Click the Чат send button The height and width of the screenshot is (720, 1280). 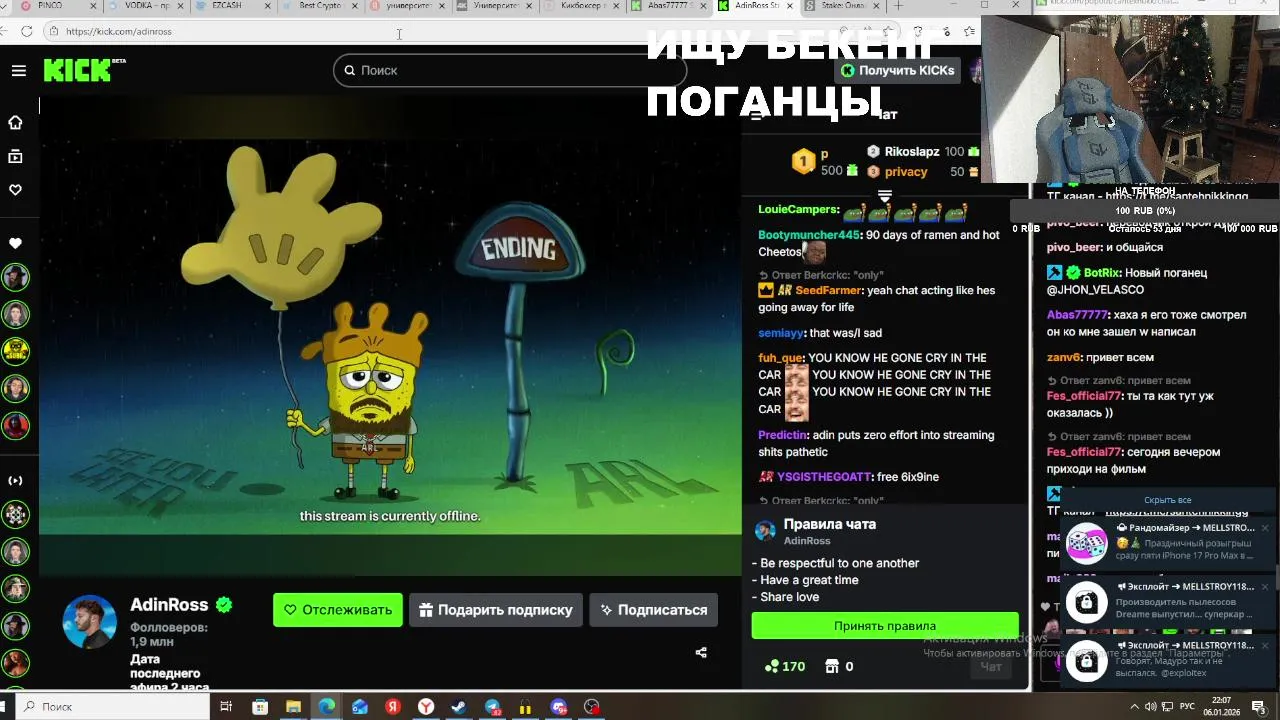[991, 666]
